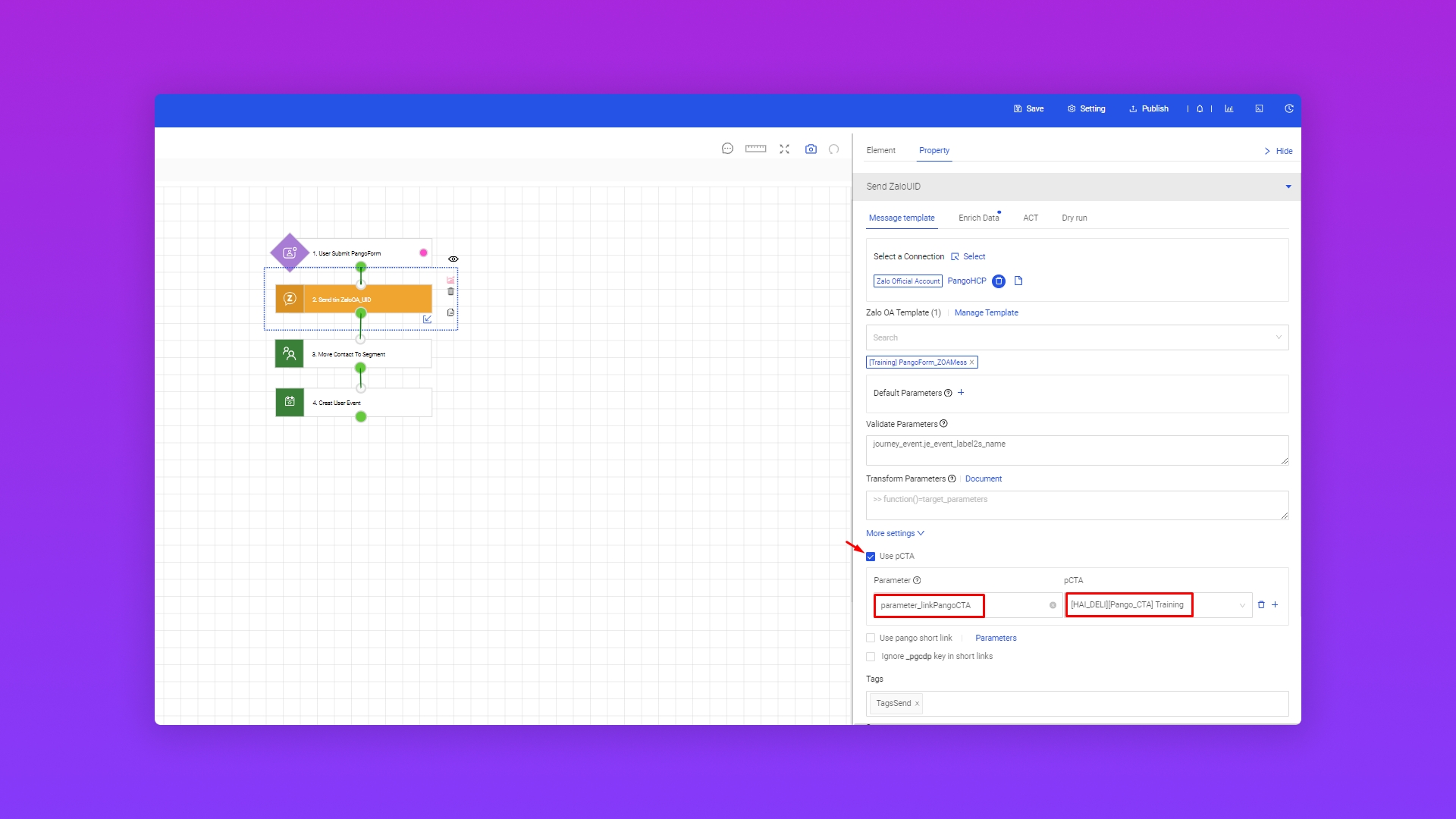Open the Manage Template link
The height and width of the screenshot is (819, 1456).
click(986, 313)
